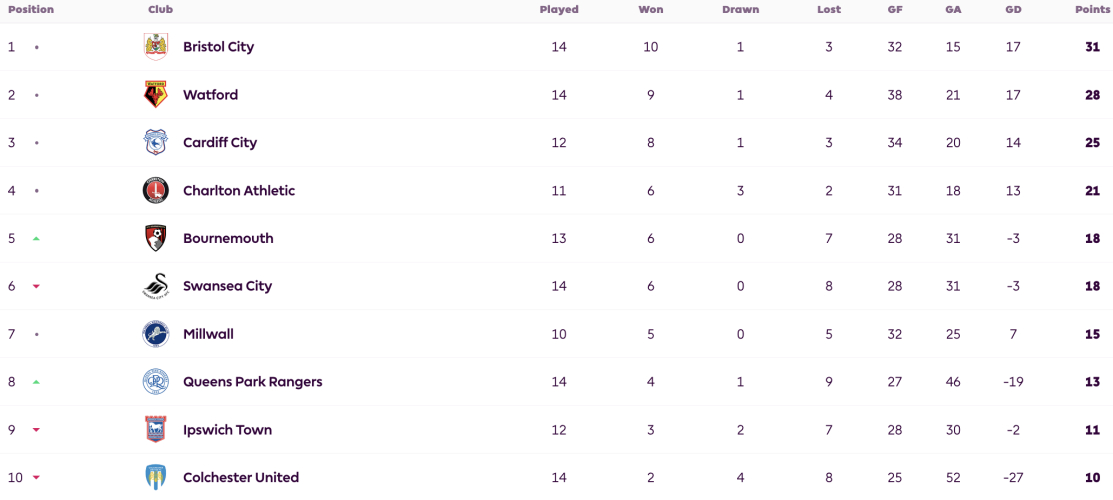This screenshot has width=1113, height=500.
Task: Click the Position column header
Action: [31, 10]
